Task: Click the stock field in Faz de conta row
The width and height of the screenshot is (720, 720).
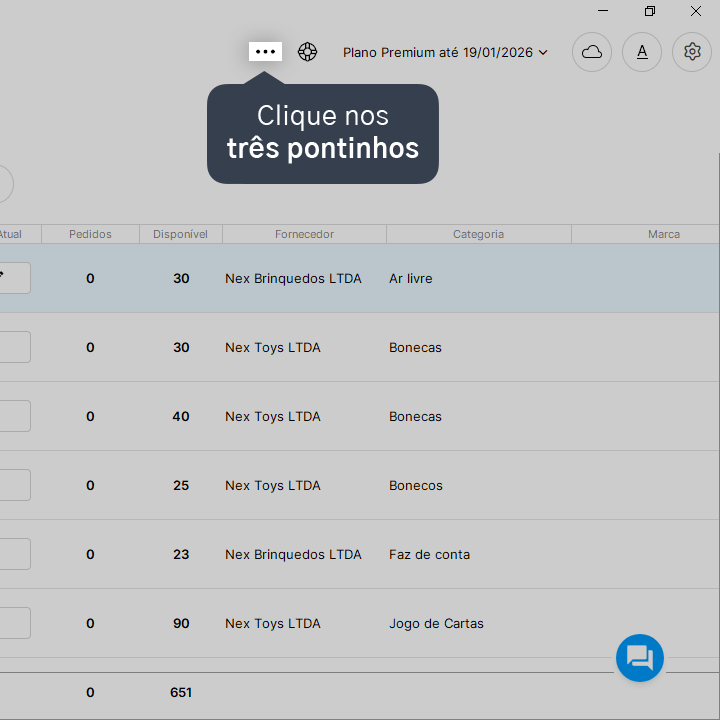Action: pos(15,554)
